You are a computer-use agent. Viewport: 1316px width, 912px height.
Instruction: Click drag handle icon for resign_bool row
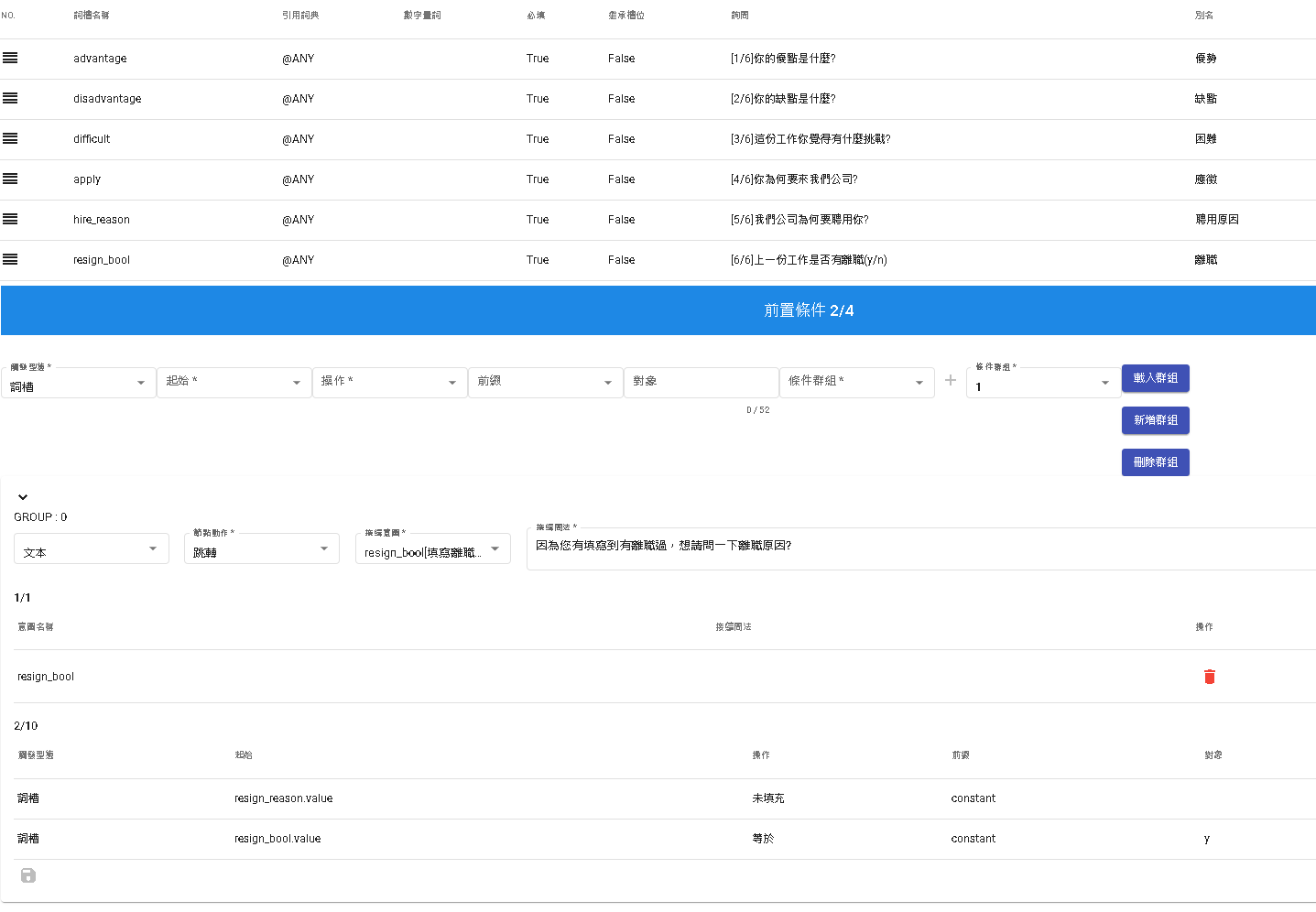click(10, 259)
